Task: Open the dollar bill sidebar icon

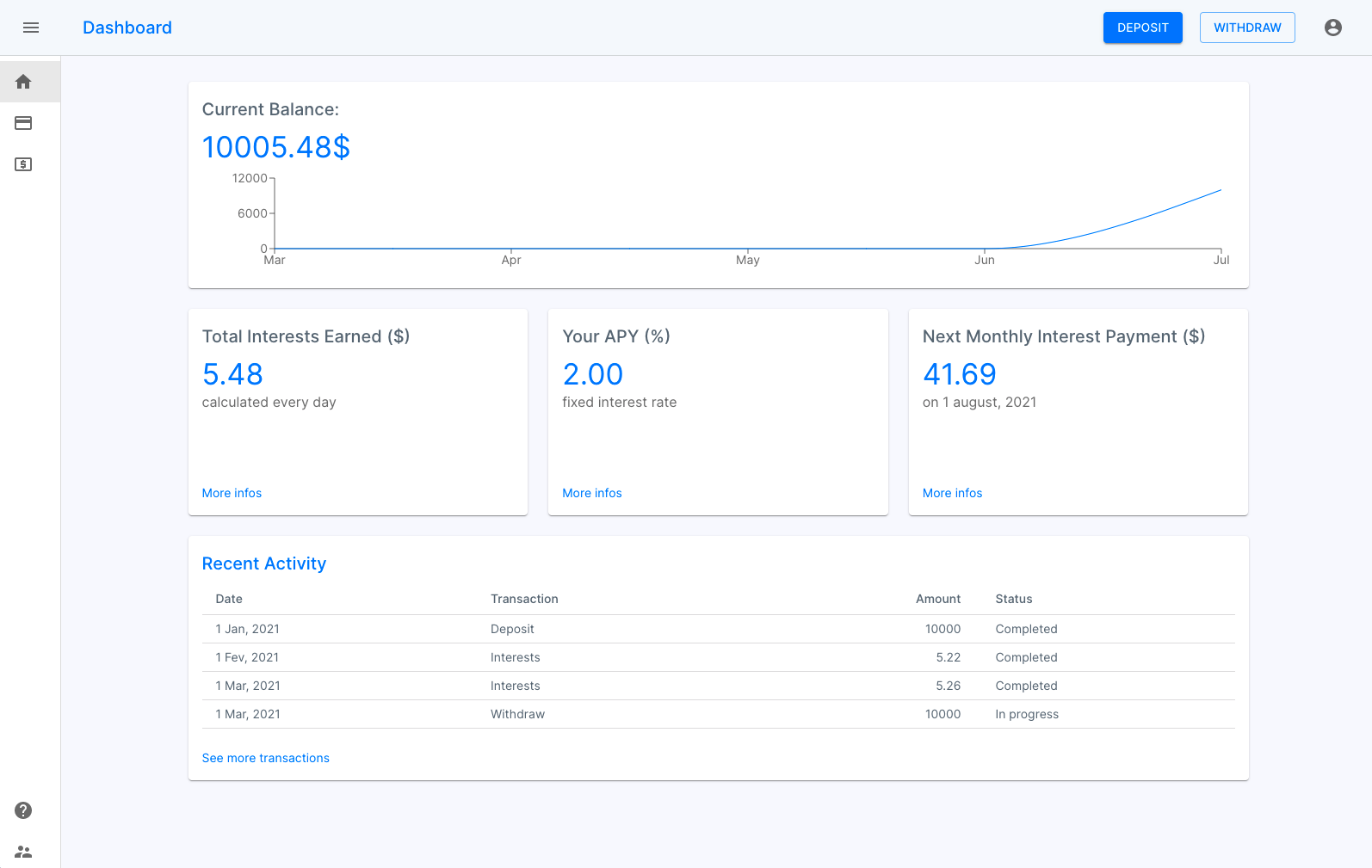Action: [x=23, y=164]
